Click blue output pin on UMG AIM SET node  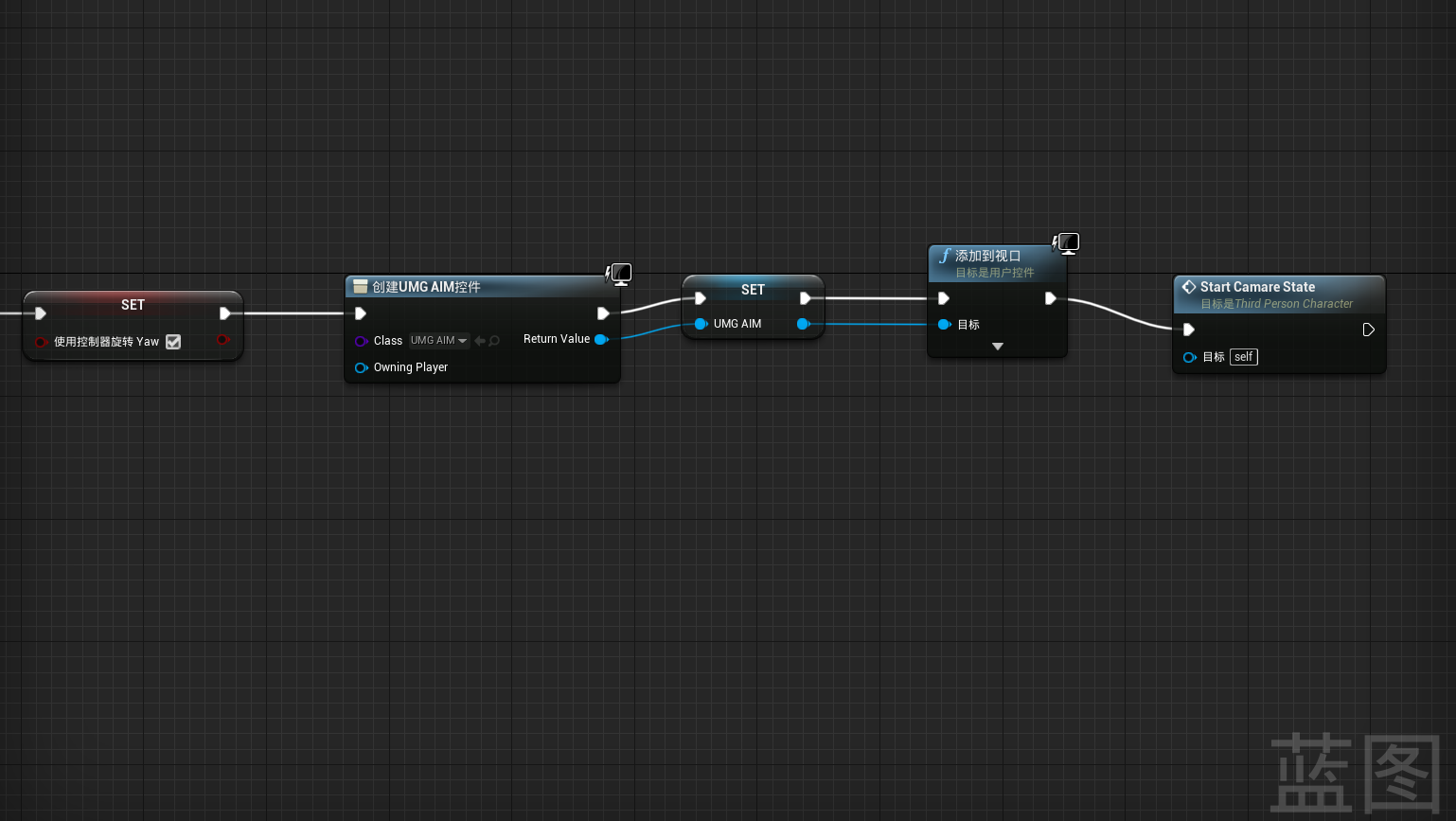[803, 324]
